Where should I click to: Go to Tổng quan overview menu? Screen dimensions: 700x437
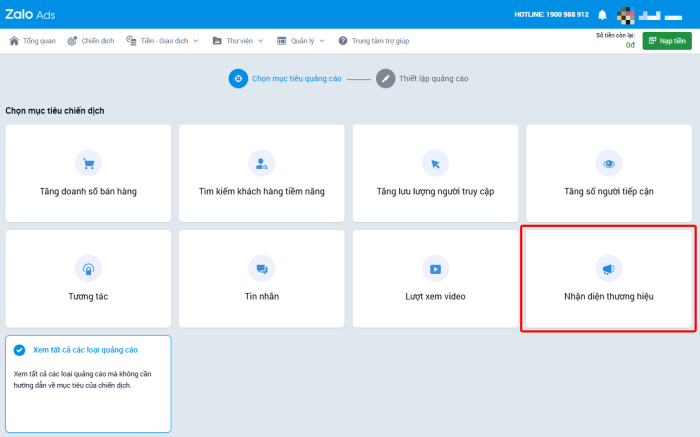(32, 41)
